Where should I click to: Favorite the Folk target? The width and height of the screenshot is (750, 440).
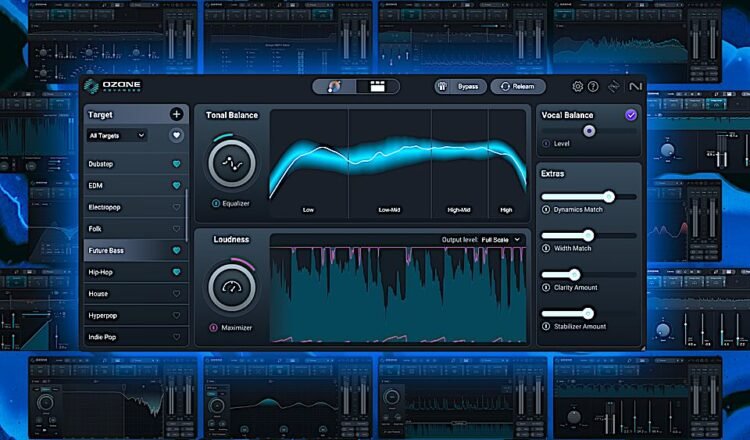pyautogui.click(x=176, y=229)
